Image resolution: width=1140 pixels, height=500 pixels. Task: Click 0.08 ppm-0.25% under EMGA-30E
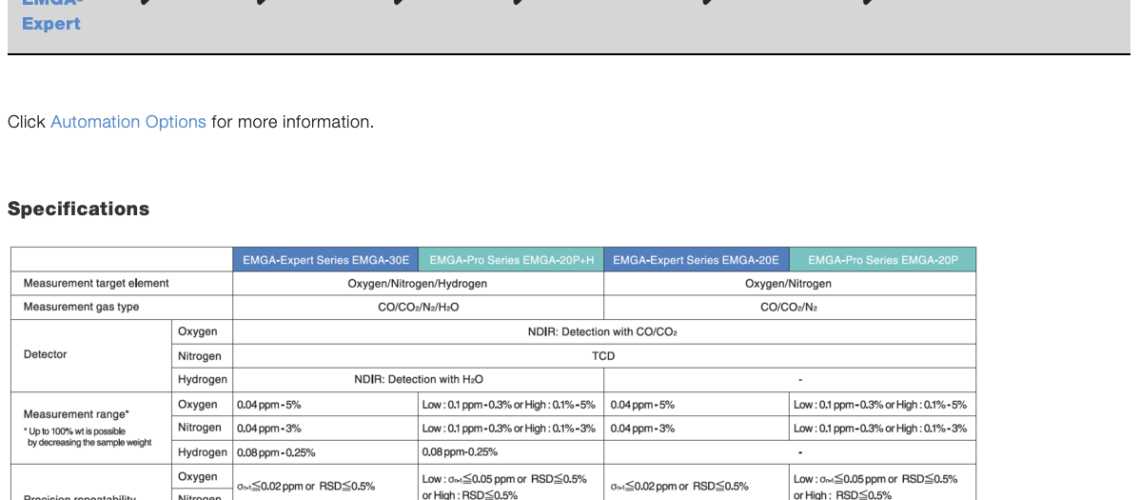pyautogui.click(x=276, y=453)
